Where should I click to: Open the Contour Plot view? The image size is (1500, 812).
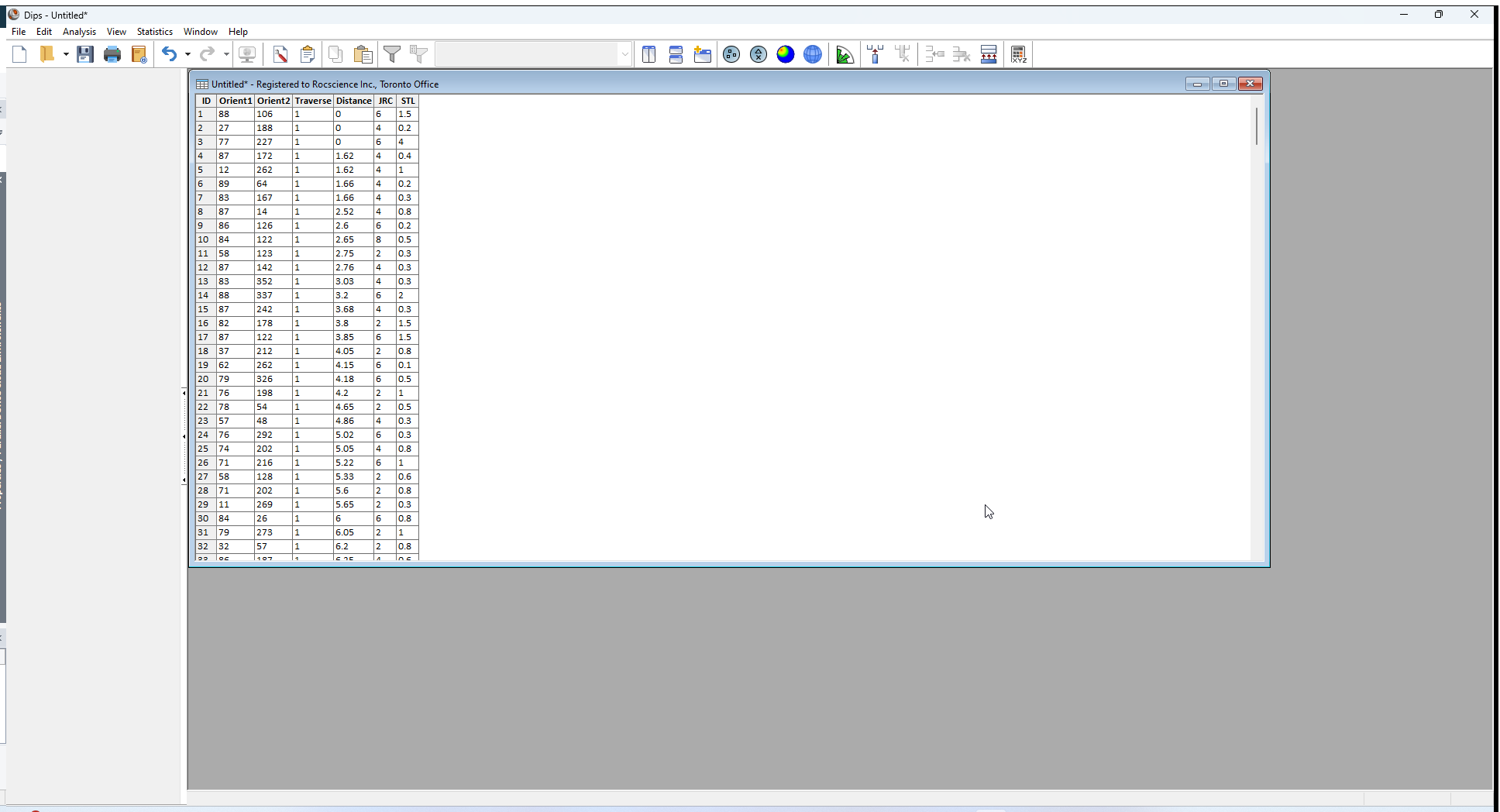(x=786, y=54)
